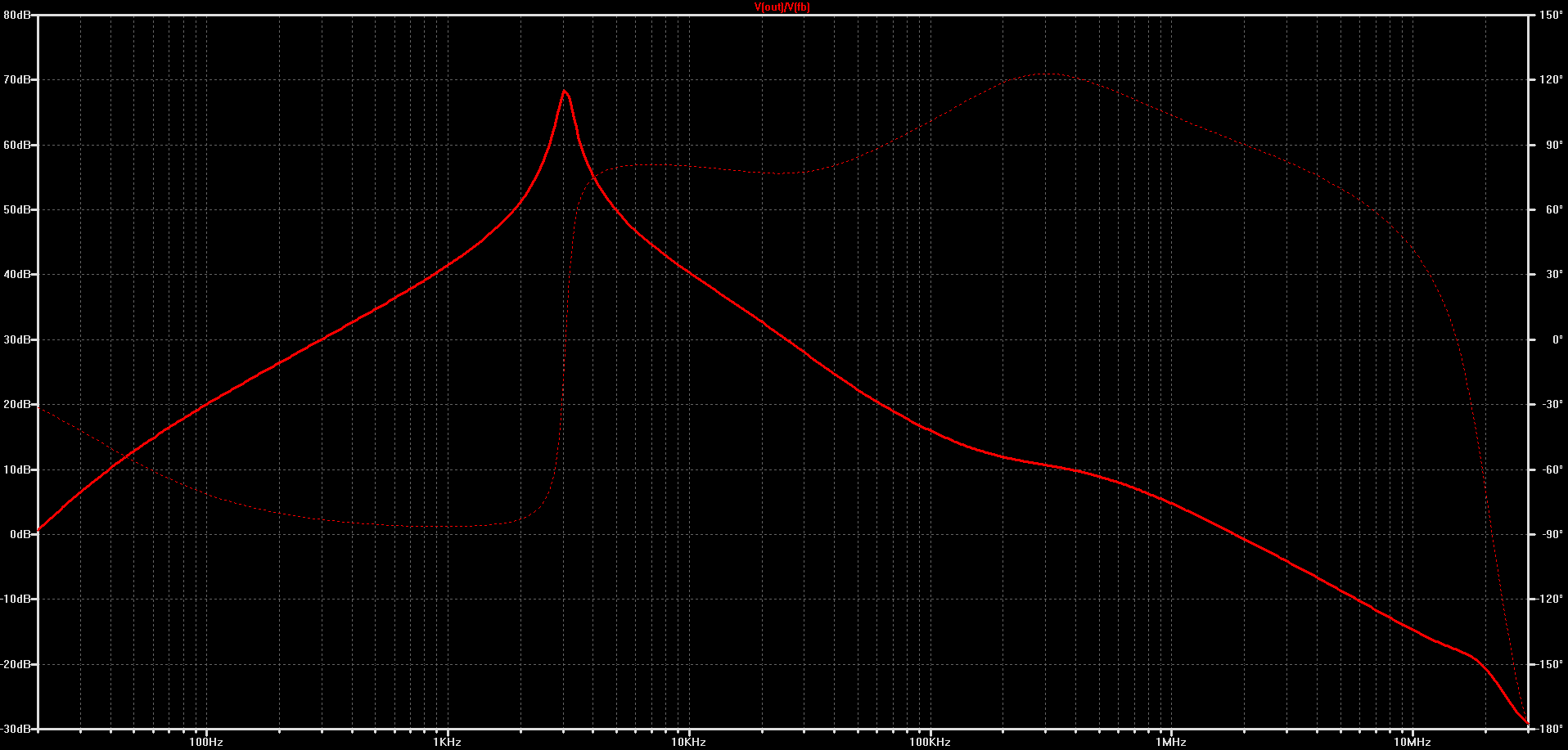Select the "30dB" magnitude axis label

coord(17,339)
